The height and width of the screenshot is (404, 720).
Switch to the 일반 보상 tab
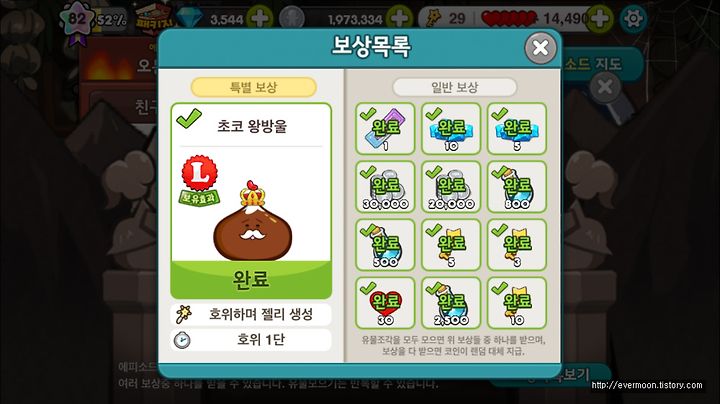(x=454, y=87)
